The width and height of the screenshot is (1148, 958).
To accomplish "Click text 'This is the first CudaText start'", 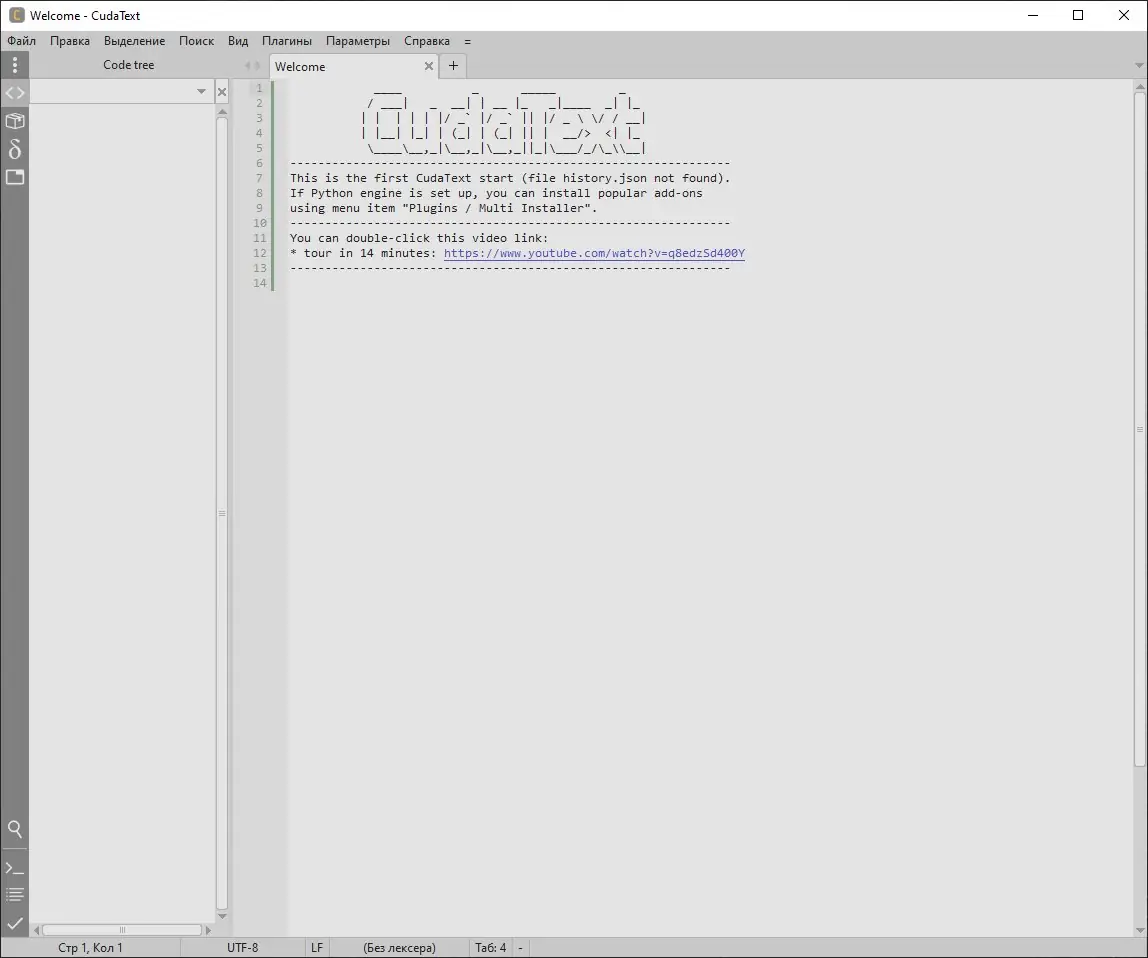I will coord(402,178).
